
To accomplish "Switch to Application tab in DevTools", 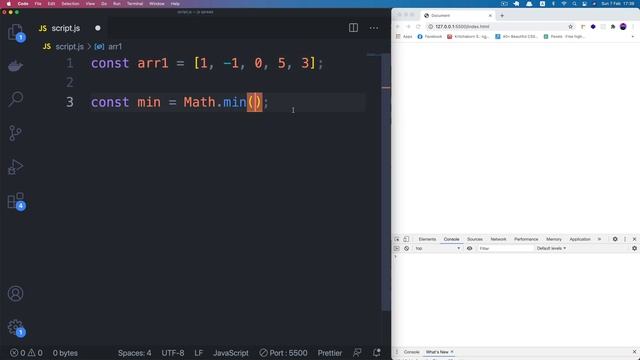I will point(580,239).
